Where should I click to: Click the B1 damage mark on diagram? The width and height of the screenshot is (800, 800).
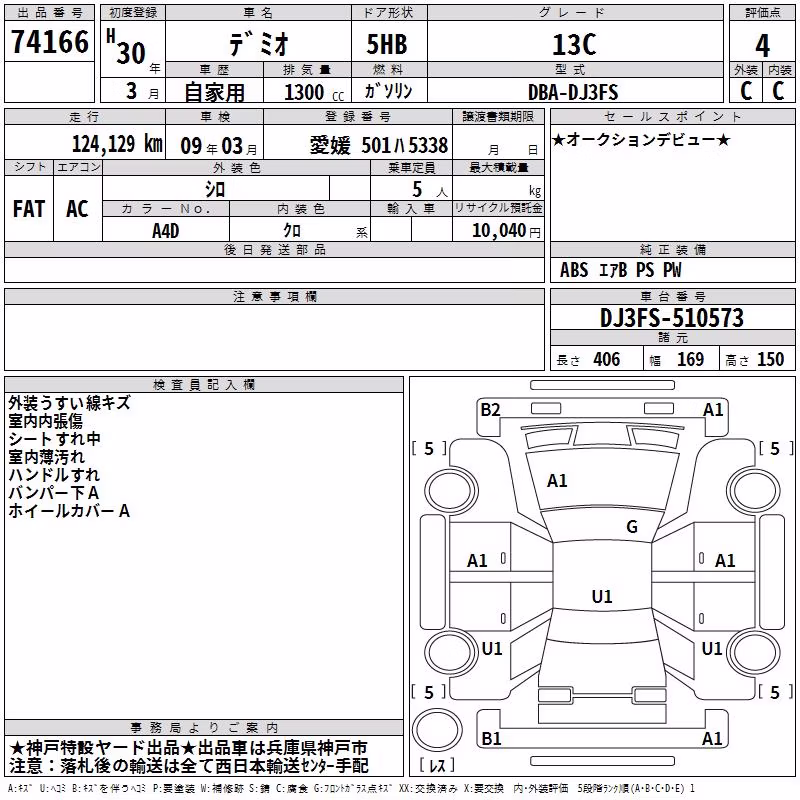click(x=491, y=738)
